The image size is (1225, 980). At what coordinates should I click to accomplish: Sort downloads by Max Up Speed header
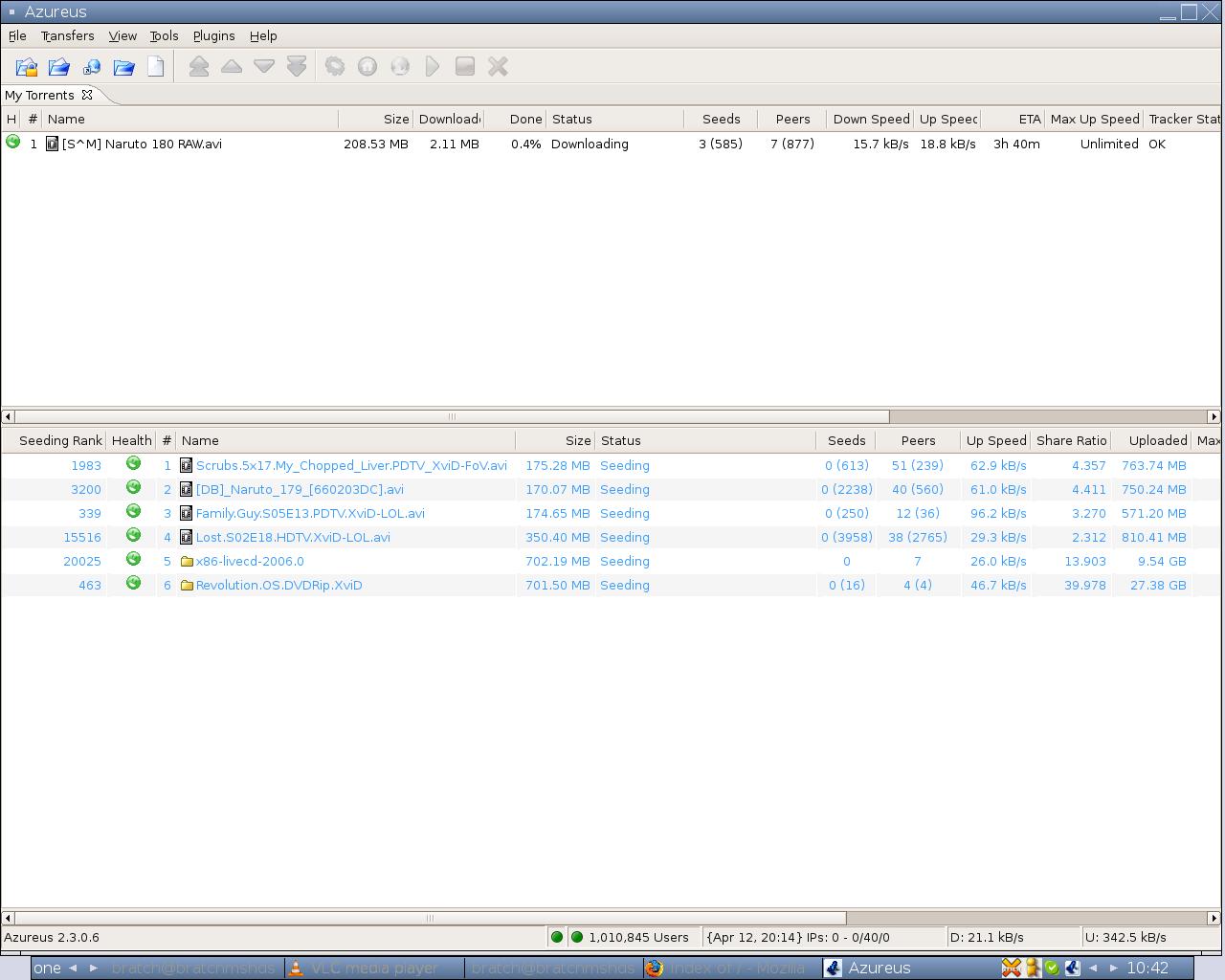coord(1095,119)
